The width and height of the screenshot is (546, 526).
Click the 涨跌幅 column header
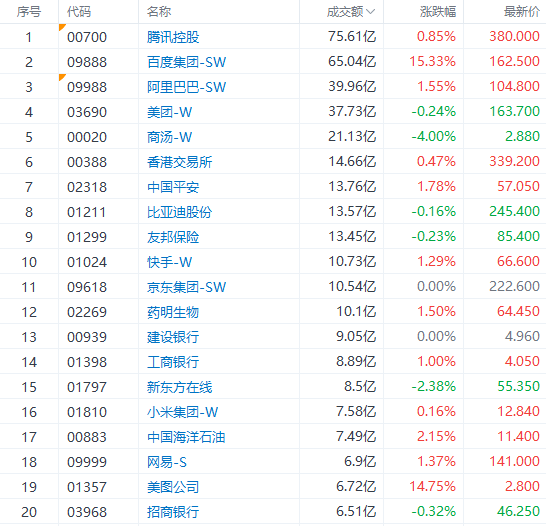pos(438,12)
